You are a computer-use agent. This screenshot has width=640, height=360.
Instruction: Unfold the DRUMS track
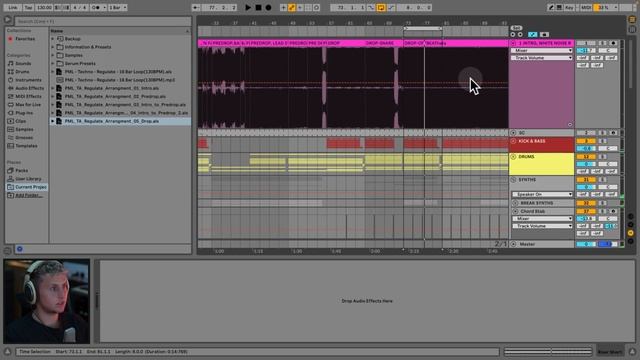coord(513,157)
